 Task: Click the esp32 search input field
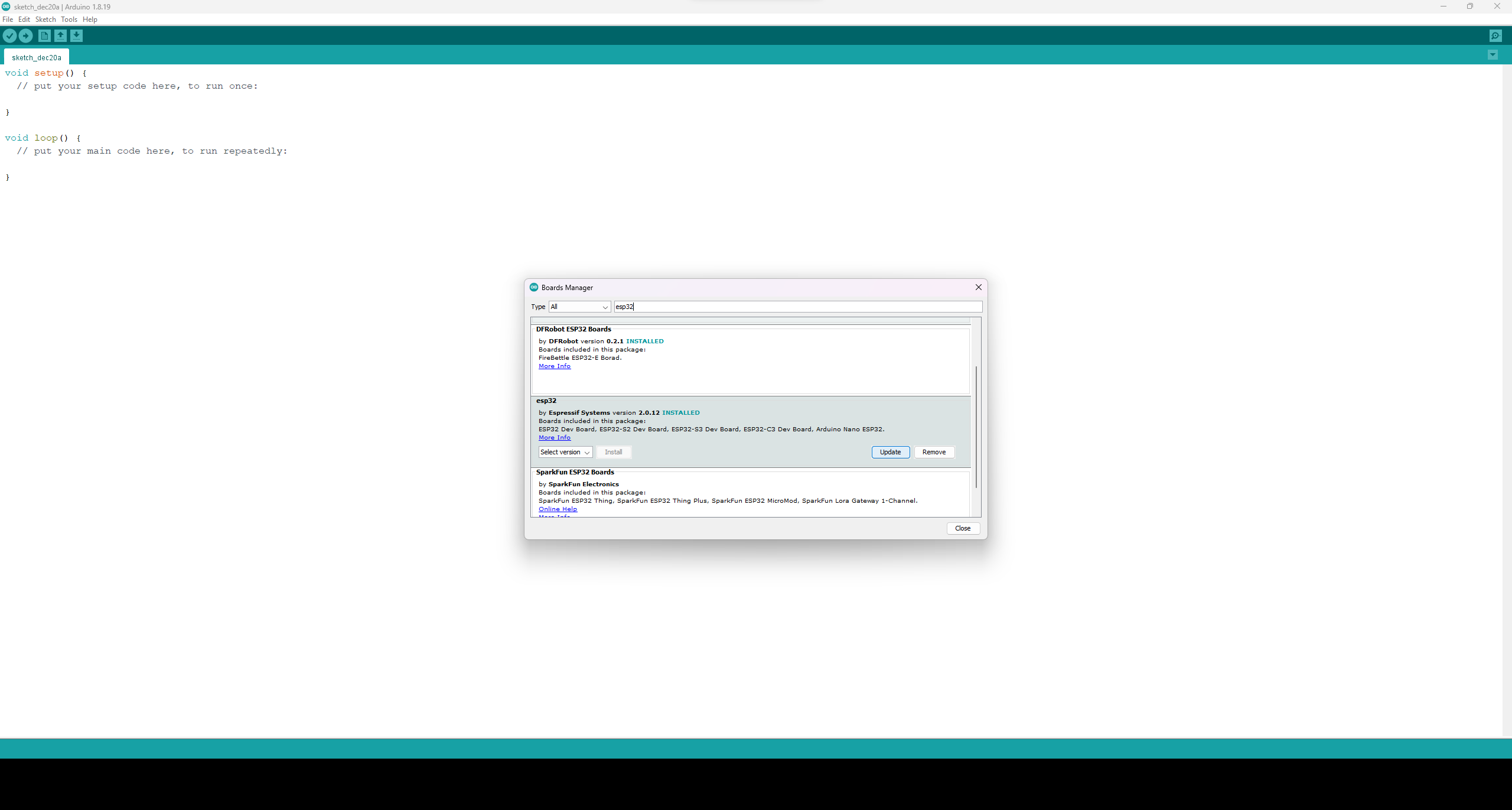[x=797, y=307]
